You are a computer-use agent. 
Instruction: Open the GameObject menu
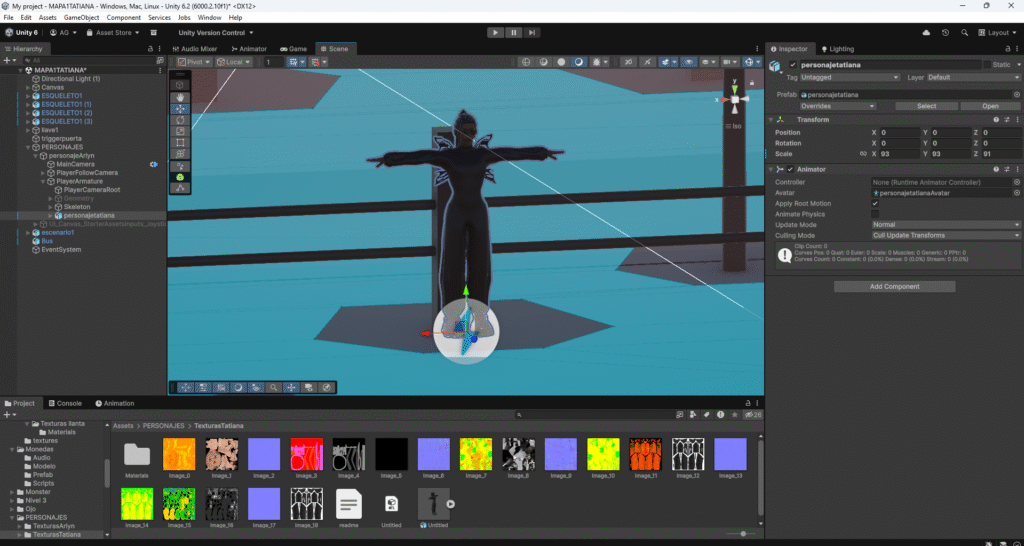[x=82, y=17]
